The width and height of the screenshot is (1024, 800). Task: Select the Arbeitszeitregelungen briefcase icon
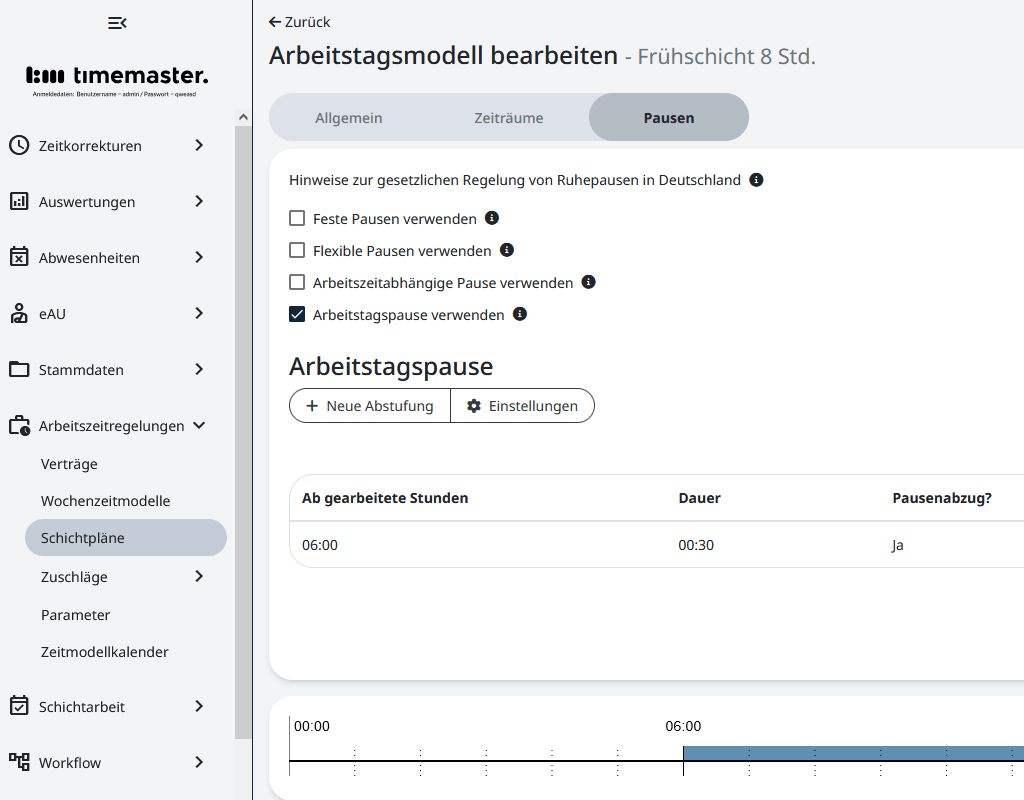tap(18, 425)
